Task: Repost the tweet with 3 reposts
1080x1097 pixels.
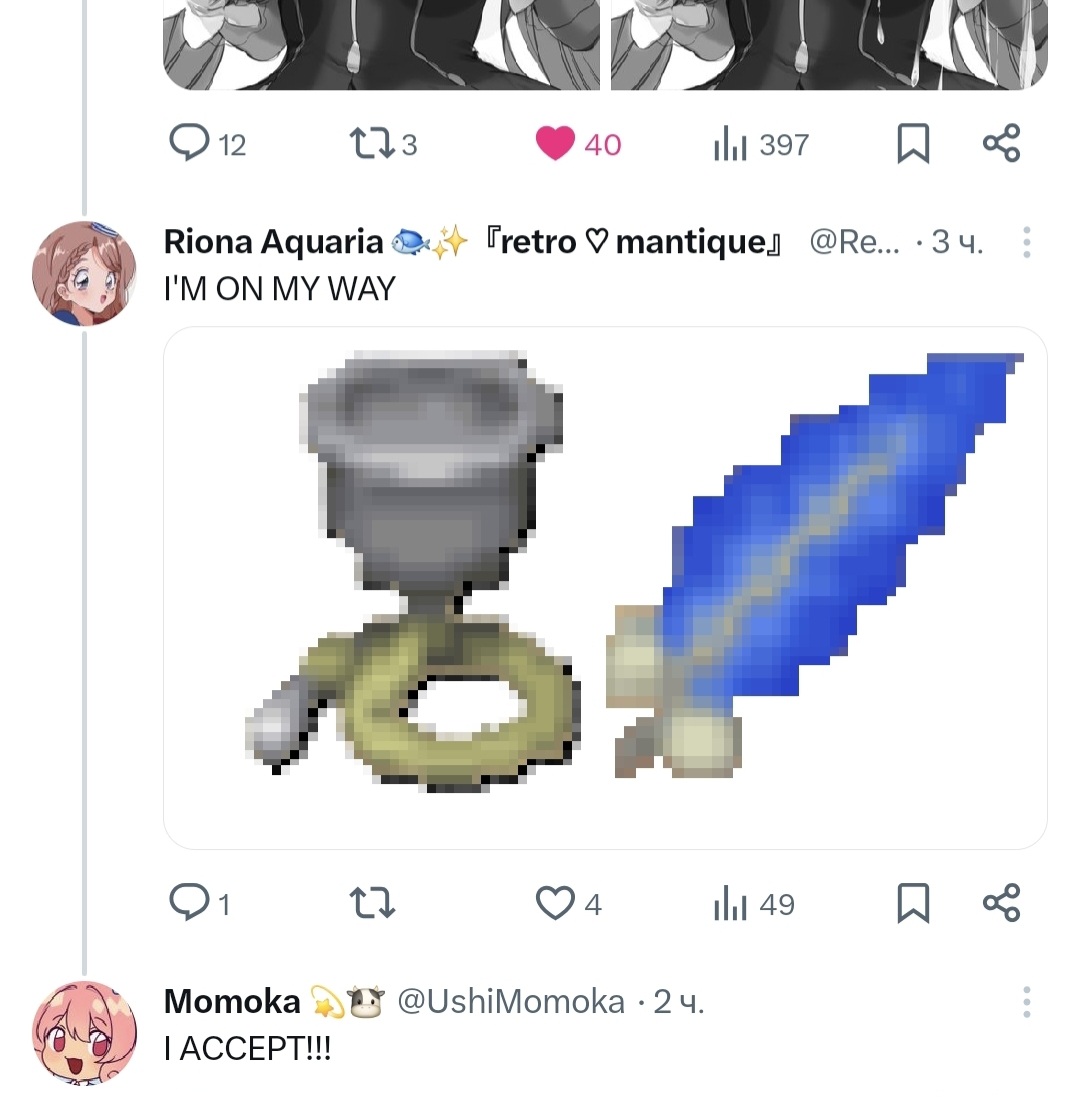Action: [x=383, y=143]
